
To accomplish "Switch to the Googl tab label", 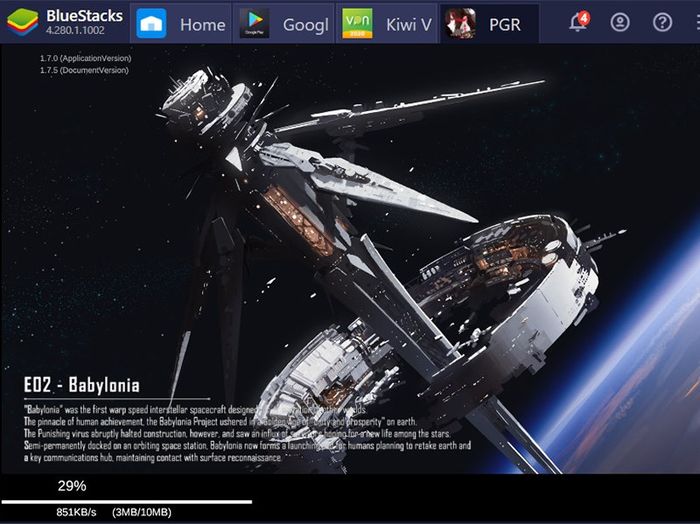I will coord(306,24).
